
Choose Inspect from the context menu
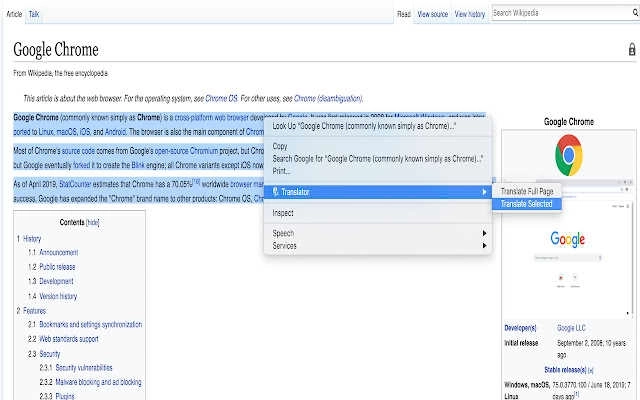coord(283,213)
